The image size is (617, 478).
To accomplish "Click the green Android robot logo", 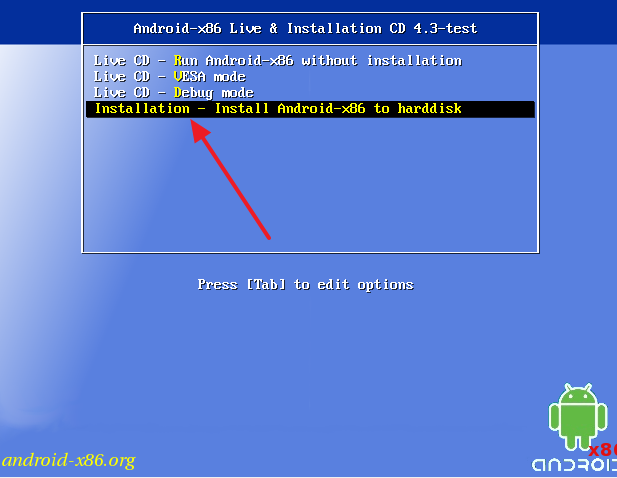I will 578,416.
